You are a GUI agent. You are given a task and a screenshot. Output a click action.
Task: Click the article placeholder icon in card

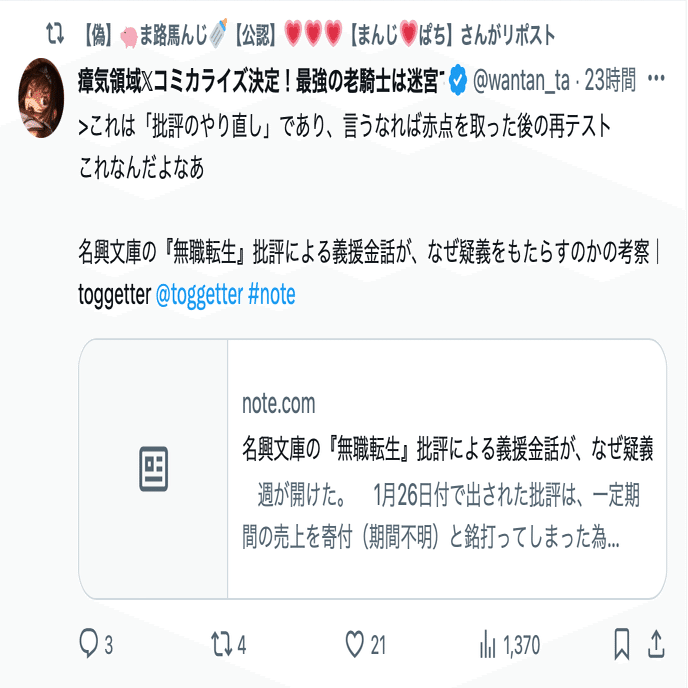(154, 469)
